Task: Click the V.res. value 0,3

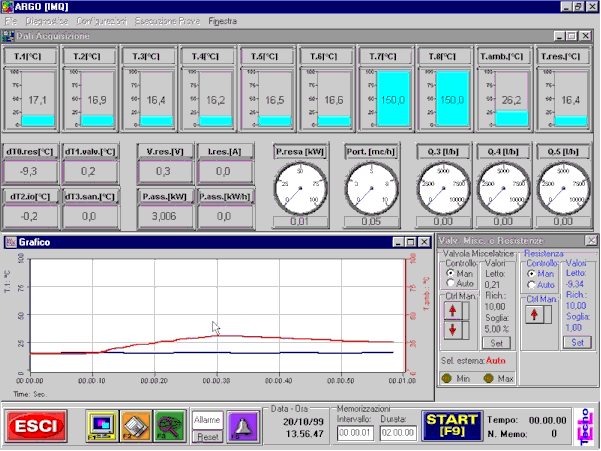Action: (164, 171)
